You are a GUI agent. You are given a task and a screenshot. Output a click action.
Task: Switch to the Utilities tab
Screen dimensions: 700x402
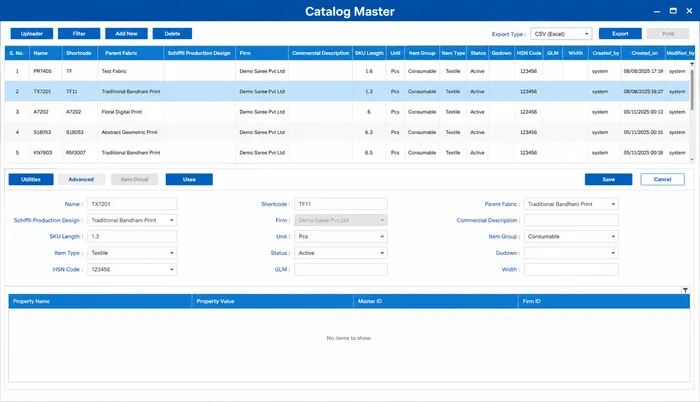31,179
